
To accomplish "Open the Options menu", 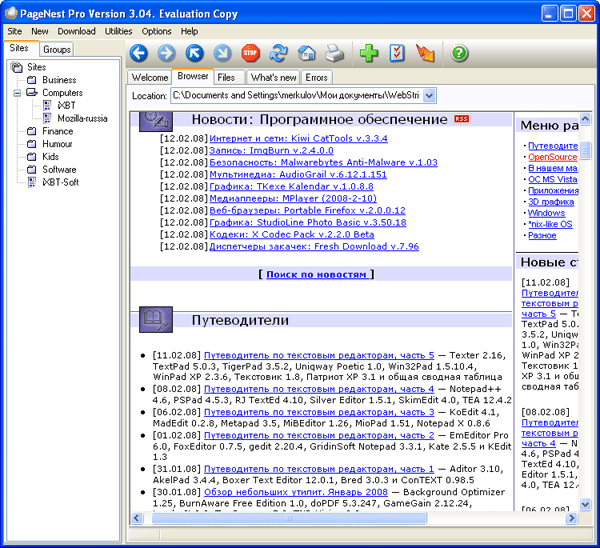I will (x=157, y=31).
